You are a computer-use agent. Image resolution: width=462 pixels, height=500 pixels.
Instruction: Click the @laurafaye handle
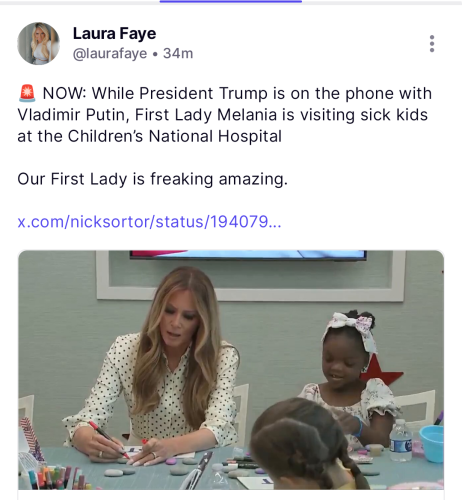point(110,53)
